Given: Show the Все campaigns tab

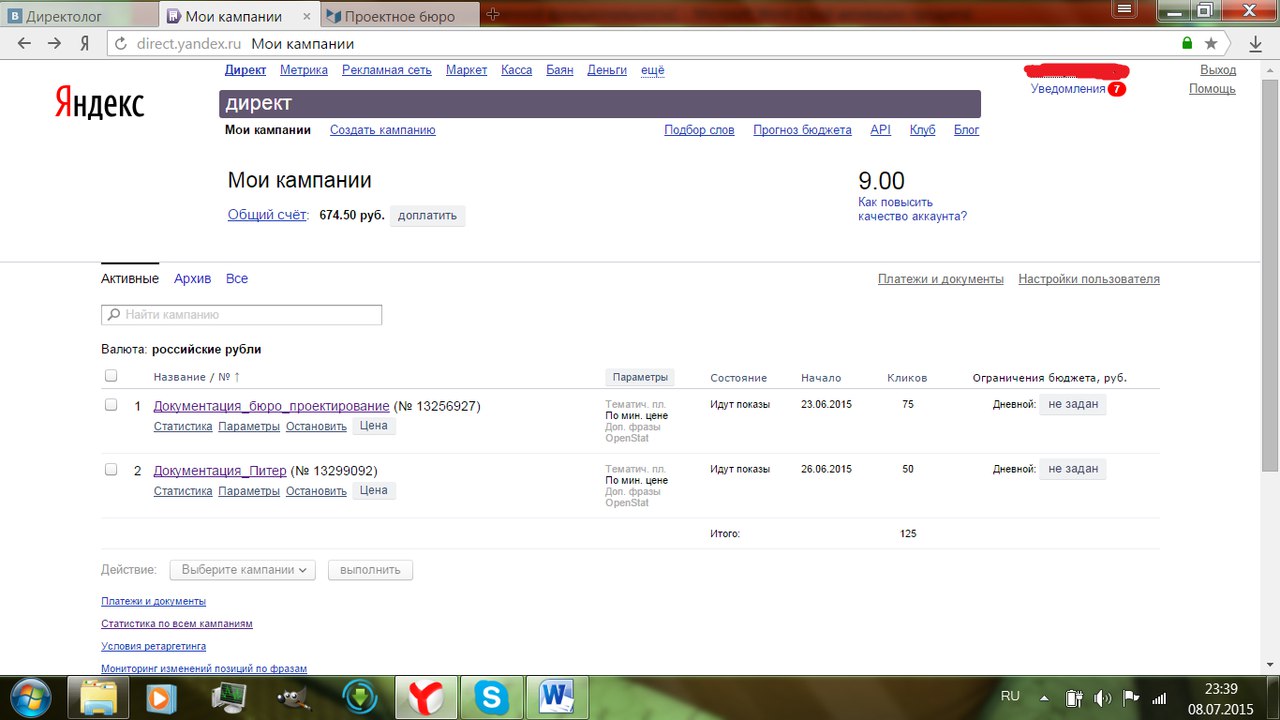Looking at the screenshot, I should pyautogui.click(x=237, y=279).
